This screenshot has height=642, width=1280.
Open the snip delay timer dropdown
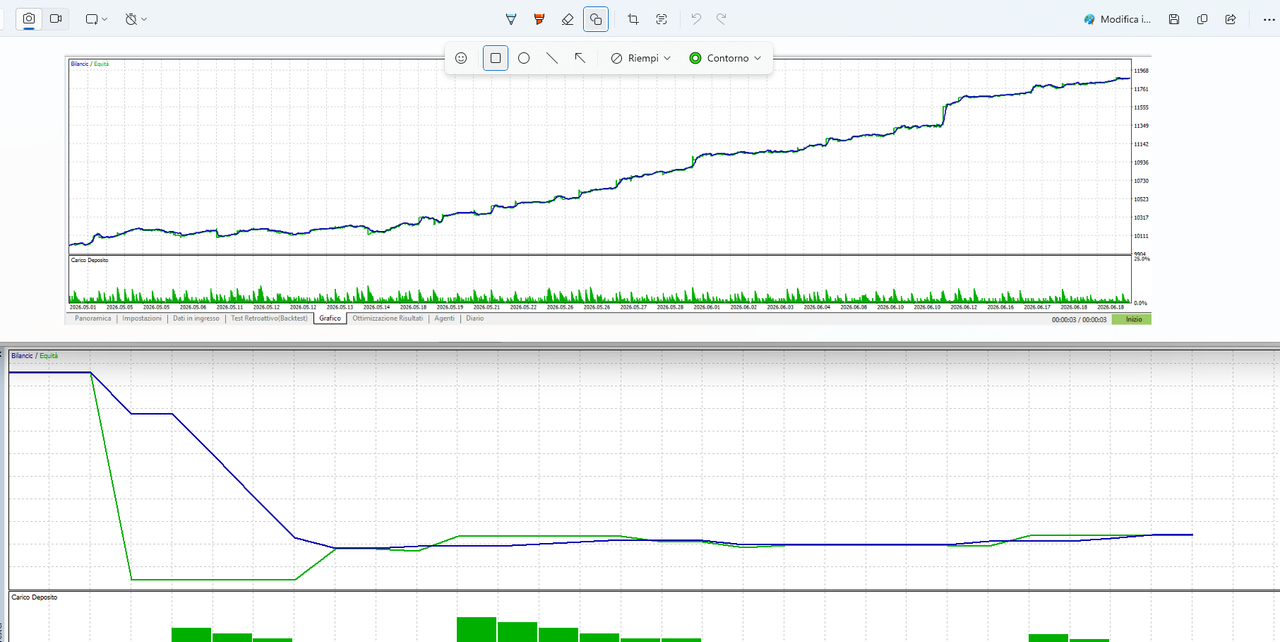[x=136, y=19]
